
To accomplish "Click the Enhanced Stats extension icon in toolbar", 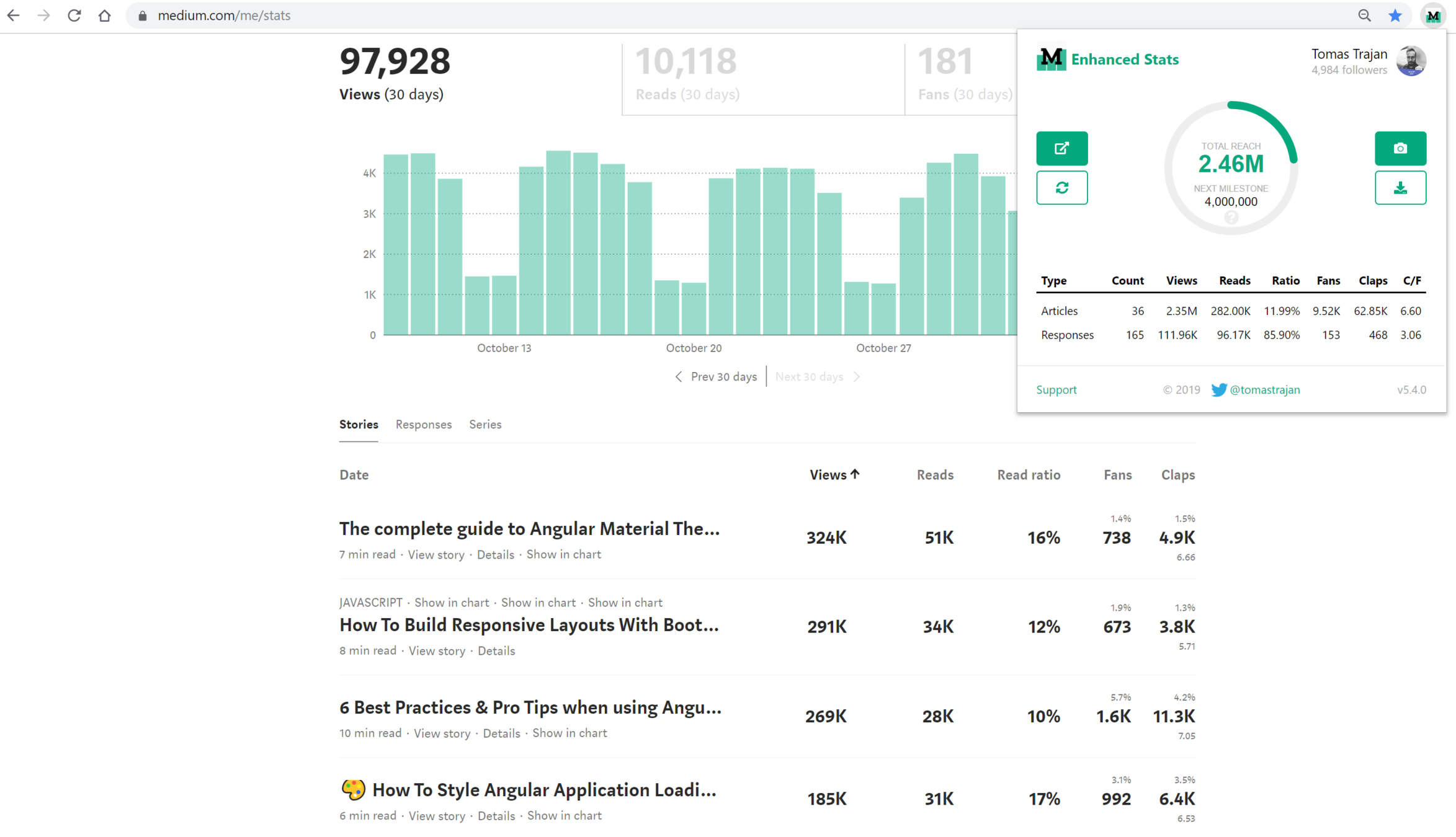I will pos(1432,16).
